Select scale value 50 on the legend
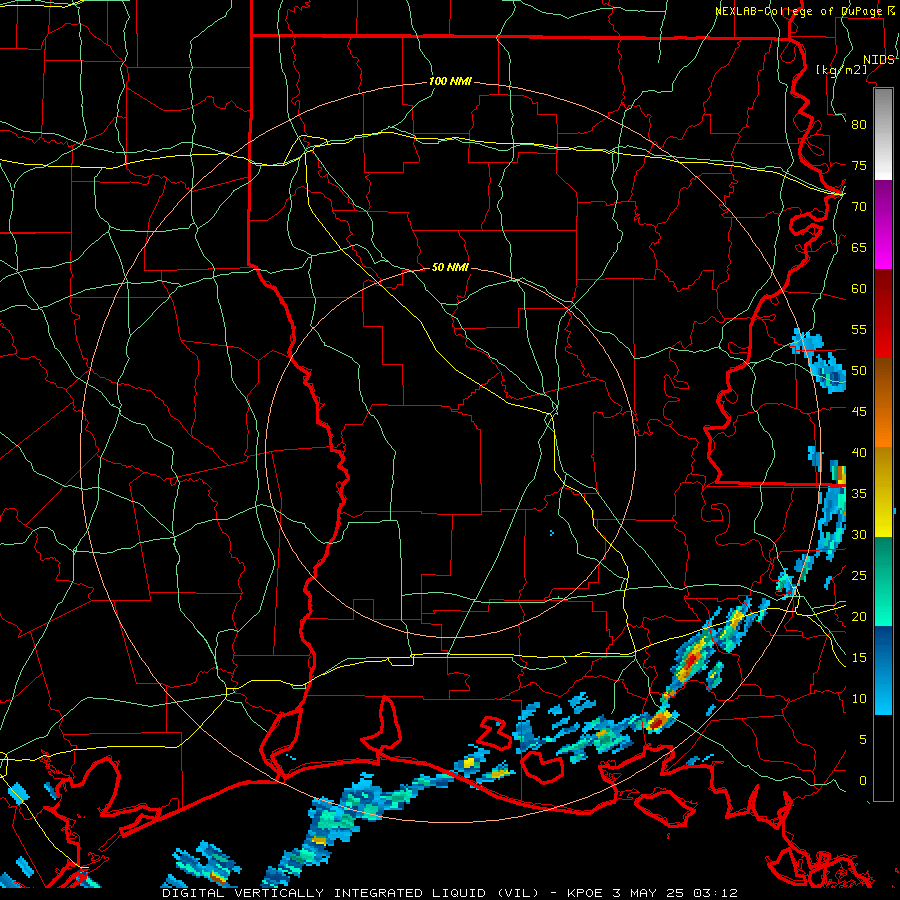The width and height of the screenshot is (900, 900). pos(859,371)
